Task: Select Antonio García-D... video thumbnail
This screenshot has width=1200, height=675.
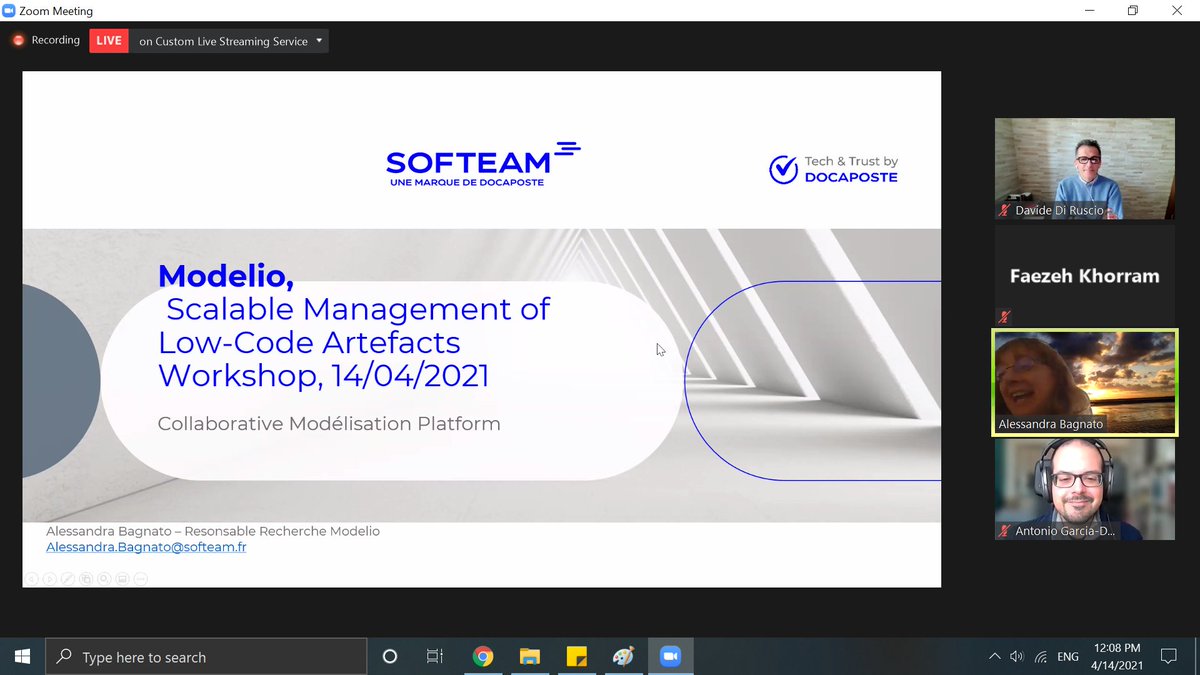Action: click(1085, 490)
